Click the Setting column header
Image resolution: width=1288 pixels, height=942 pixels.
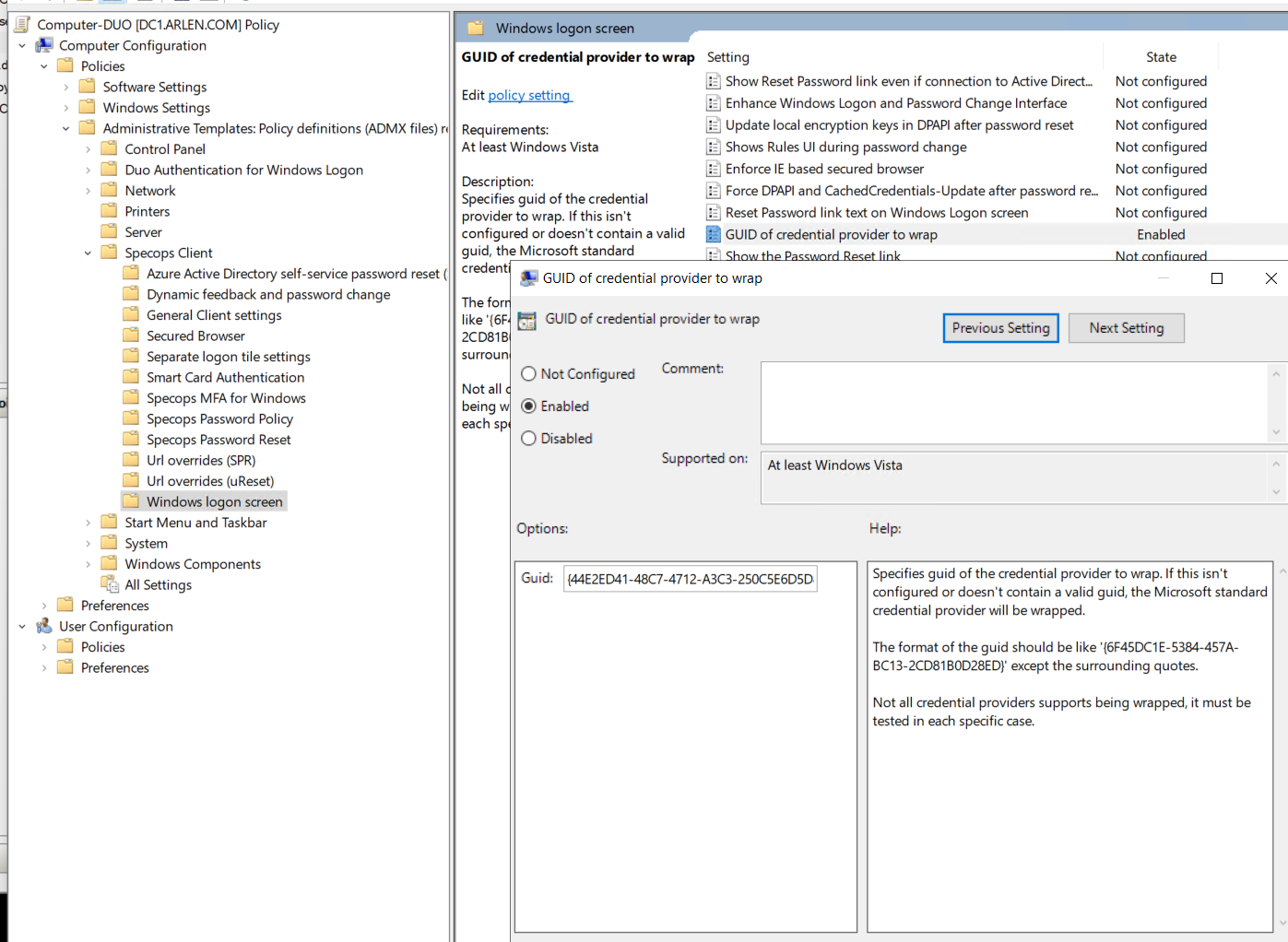pos(728,57)
